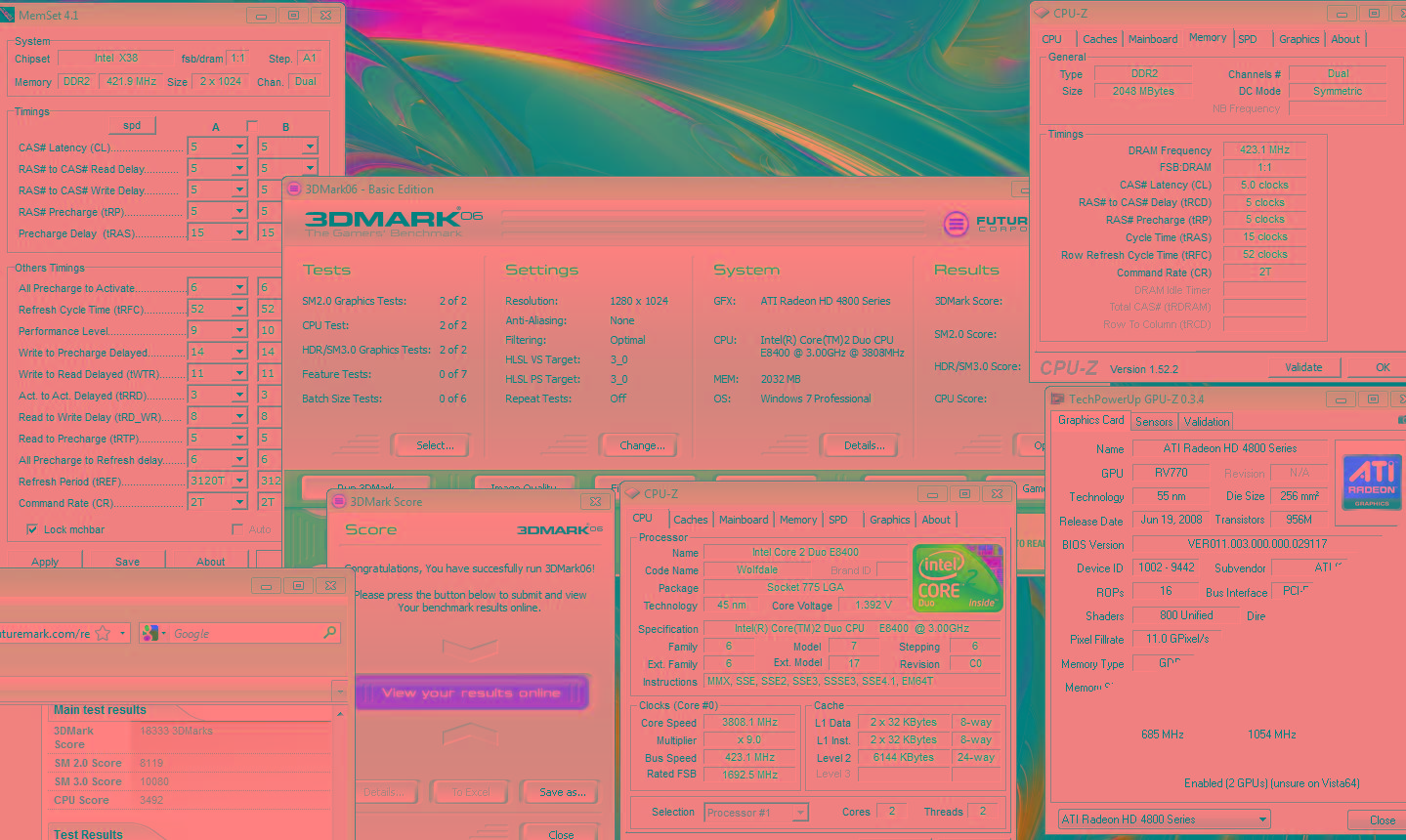This screenshot has width=1406, height=840.
Task: Click the About button in MemSet
Action: (x=210, y=562)
